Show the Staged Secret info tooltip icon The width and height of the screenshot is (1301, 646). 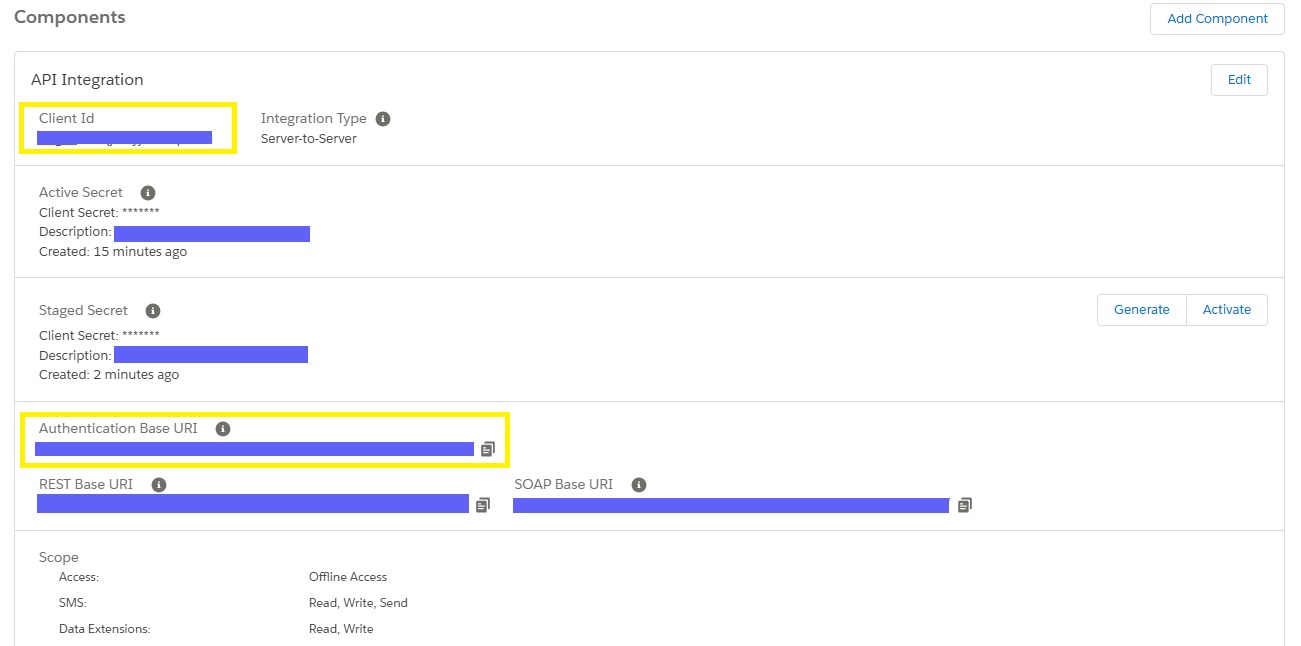pyautogui.click(x=153, y=311)
